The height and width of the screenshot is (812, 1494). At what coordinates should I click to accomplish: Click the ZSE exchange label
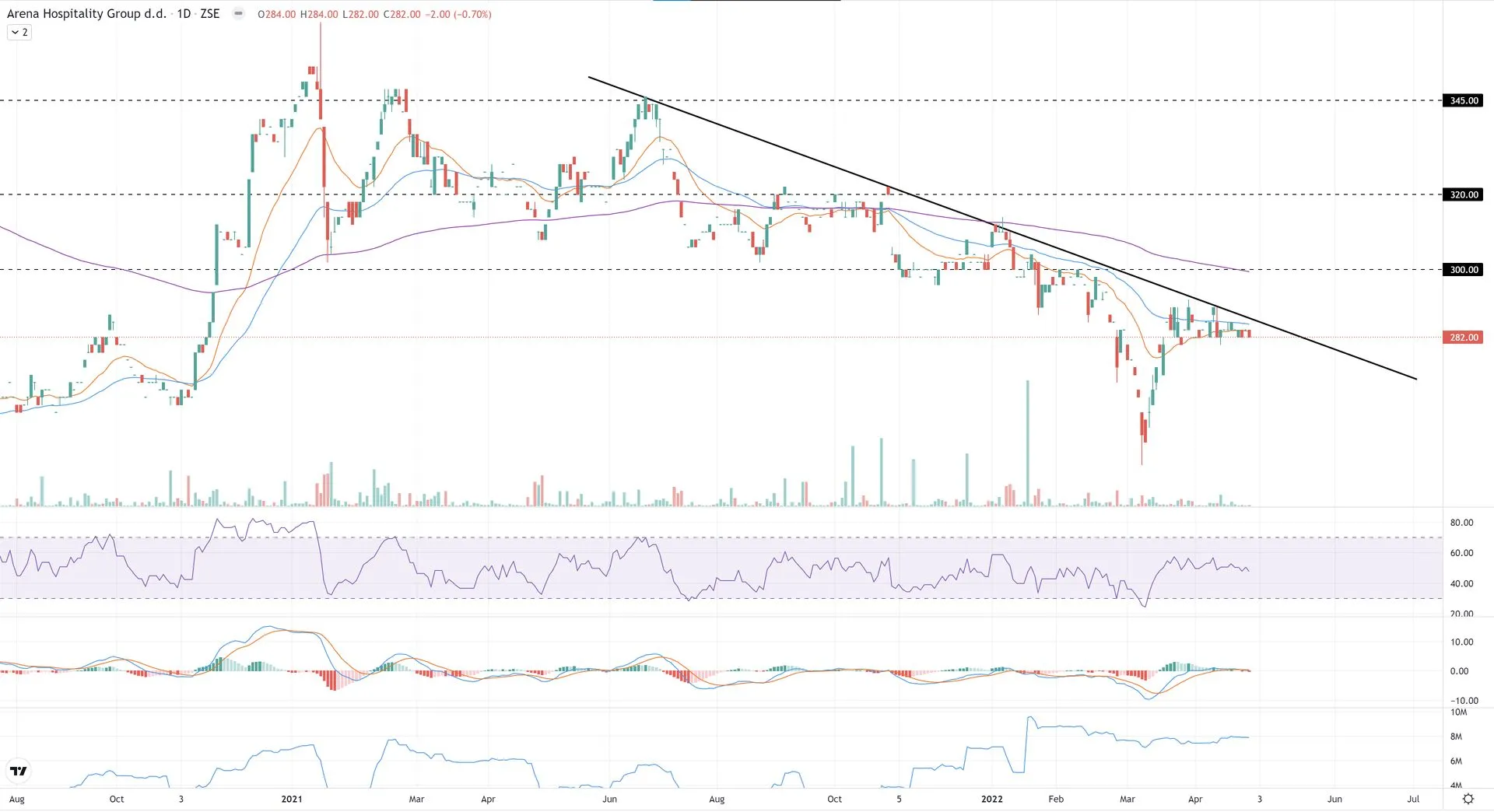(x=210, y=14)
